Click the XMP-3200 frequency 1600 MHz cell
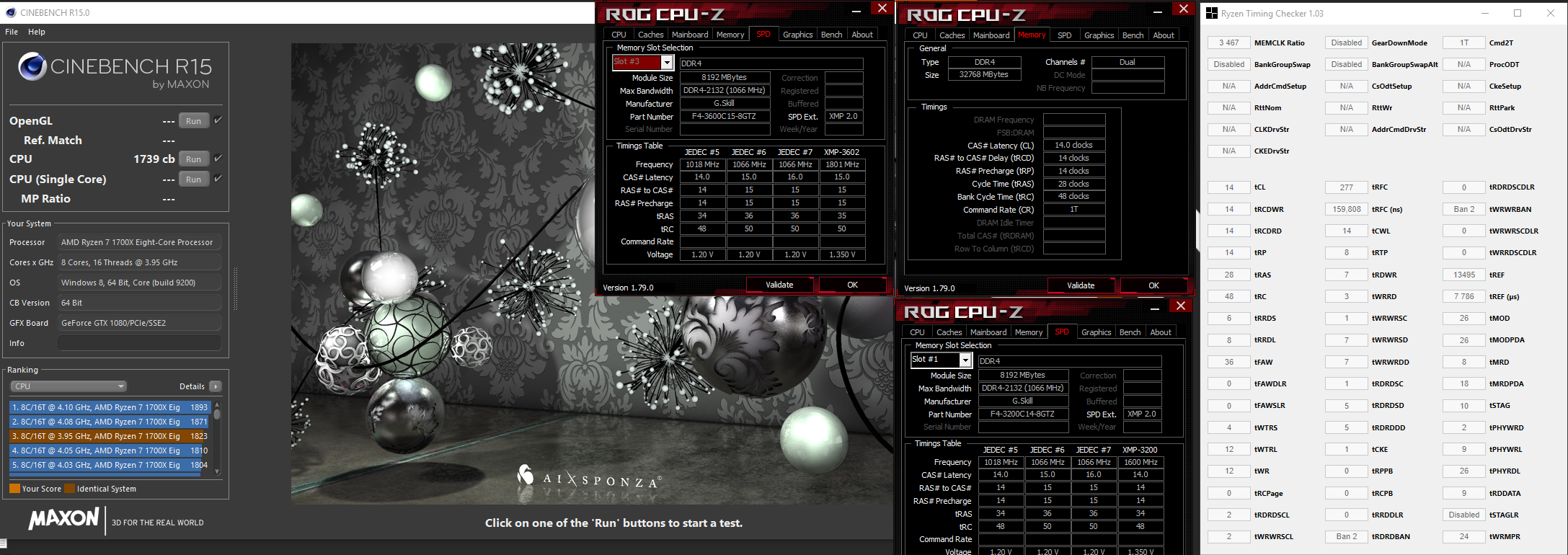The width and height of the screenshot is (1568, 555). 1140,462
